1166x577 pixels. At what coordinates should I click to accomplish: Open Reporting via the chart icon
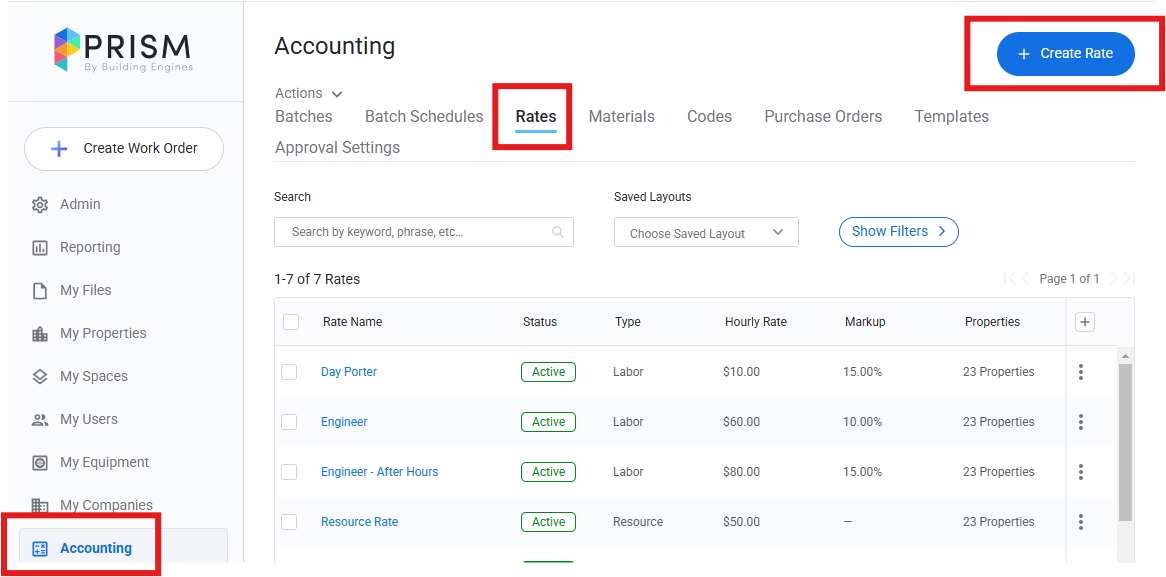[40, 247]
